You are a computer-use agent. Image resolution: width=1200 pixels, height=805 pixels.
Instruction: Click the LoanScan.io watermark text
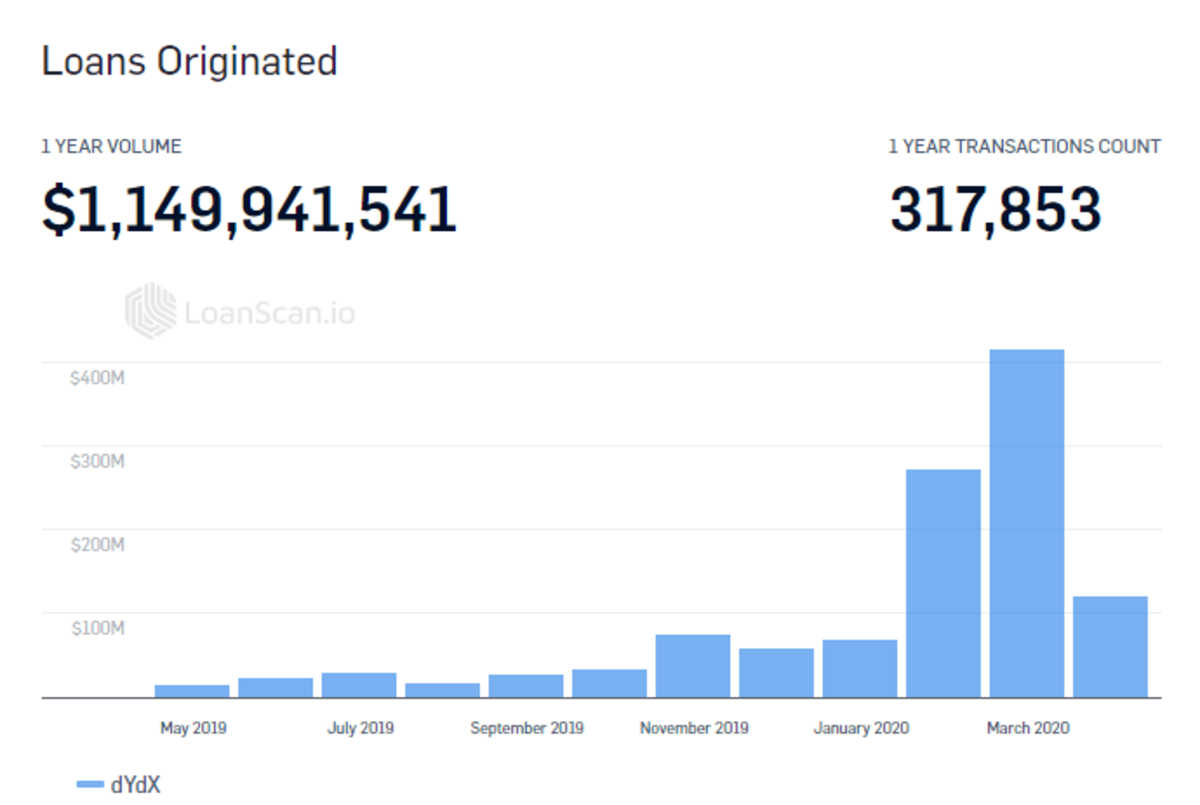click(x=269, y=313)
